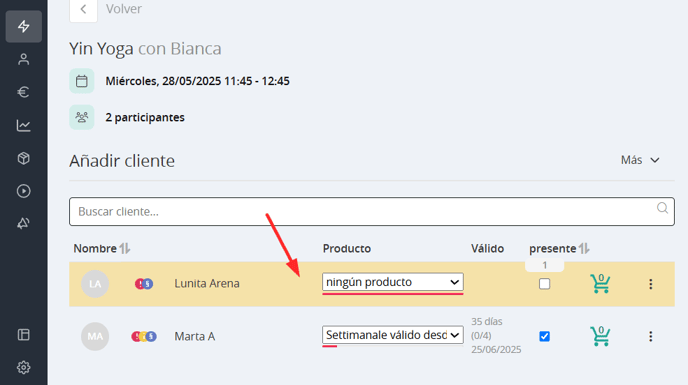Open the Settimanale product dropdown for Marta A

[393, 335]
